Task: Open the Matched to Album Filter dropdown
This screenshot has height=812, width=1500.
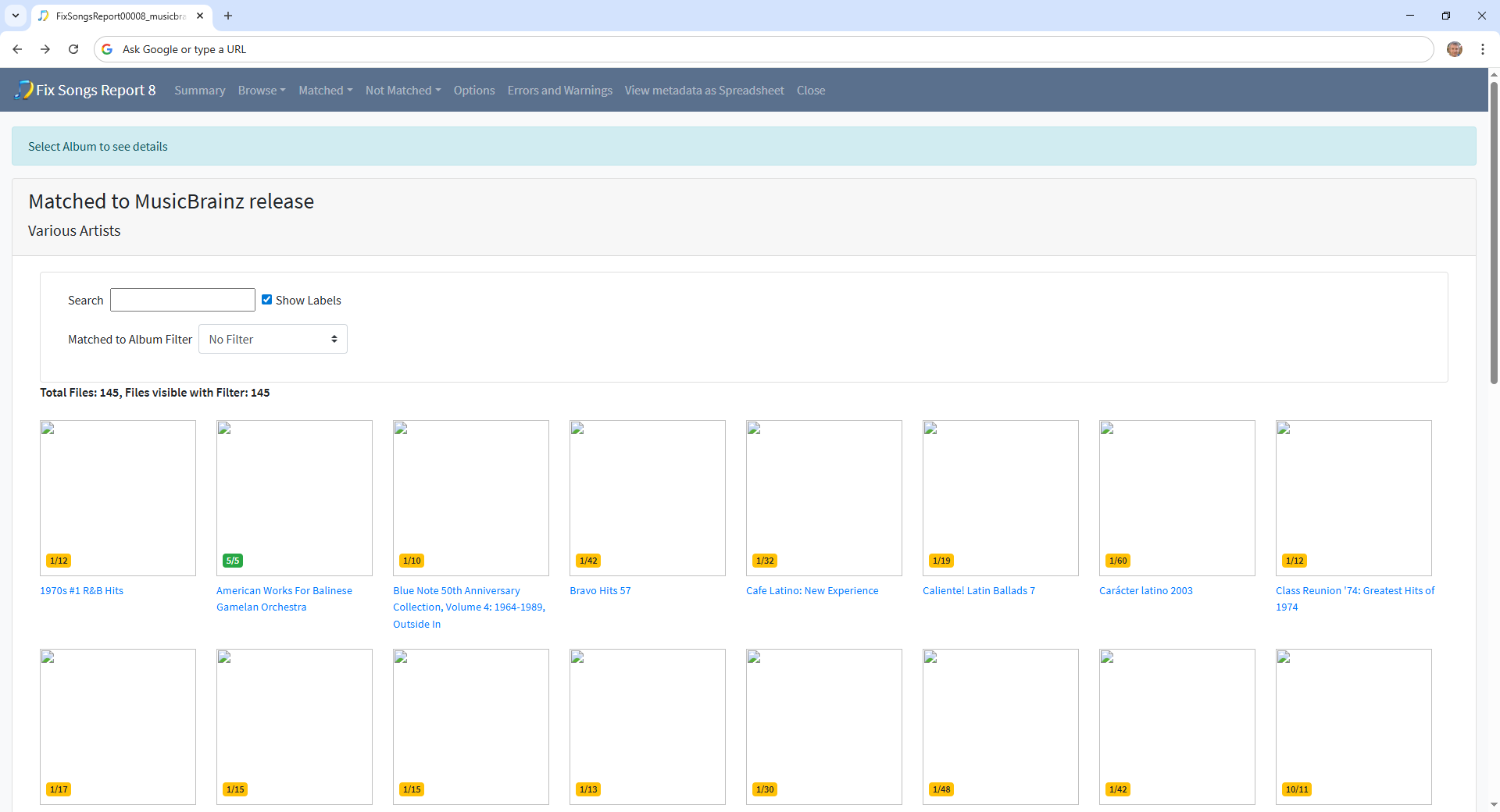Action: (273, 339)
